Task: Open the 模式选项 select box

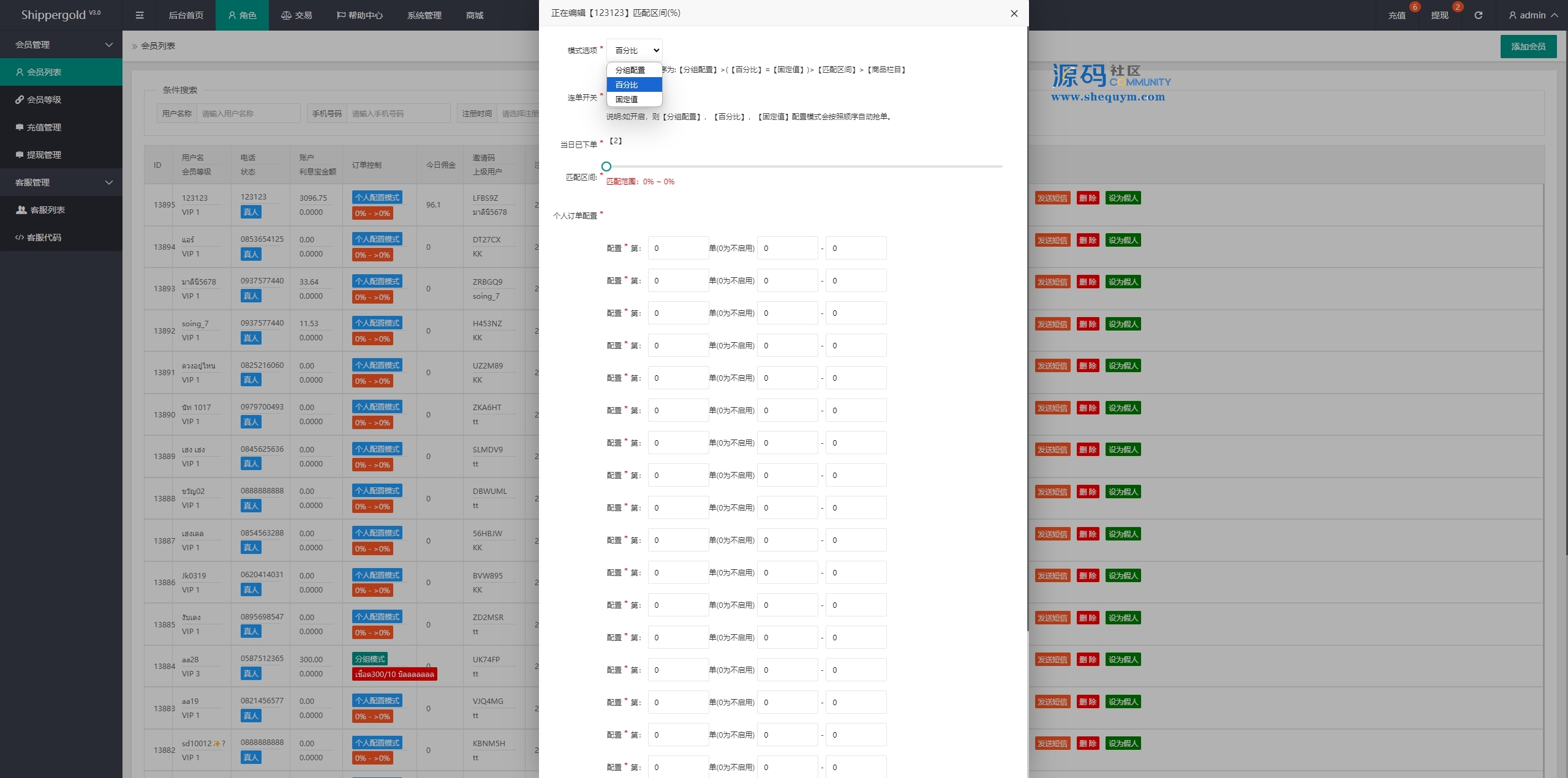Action: click(635, 50)
